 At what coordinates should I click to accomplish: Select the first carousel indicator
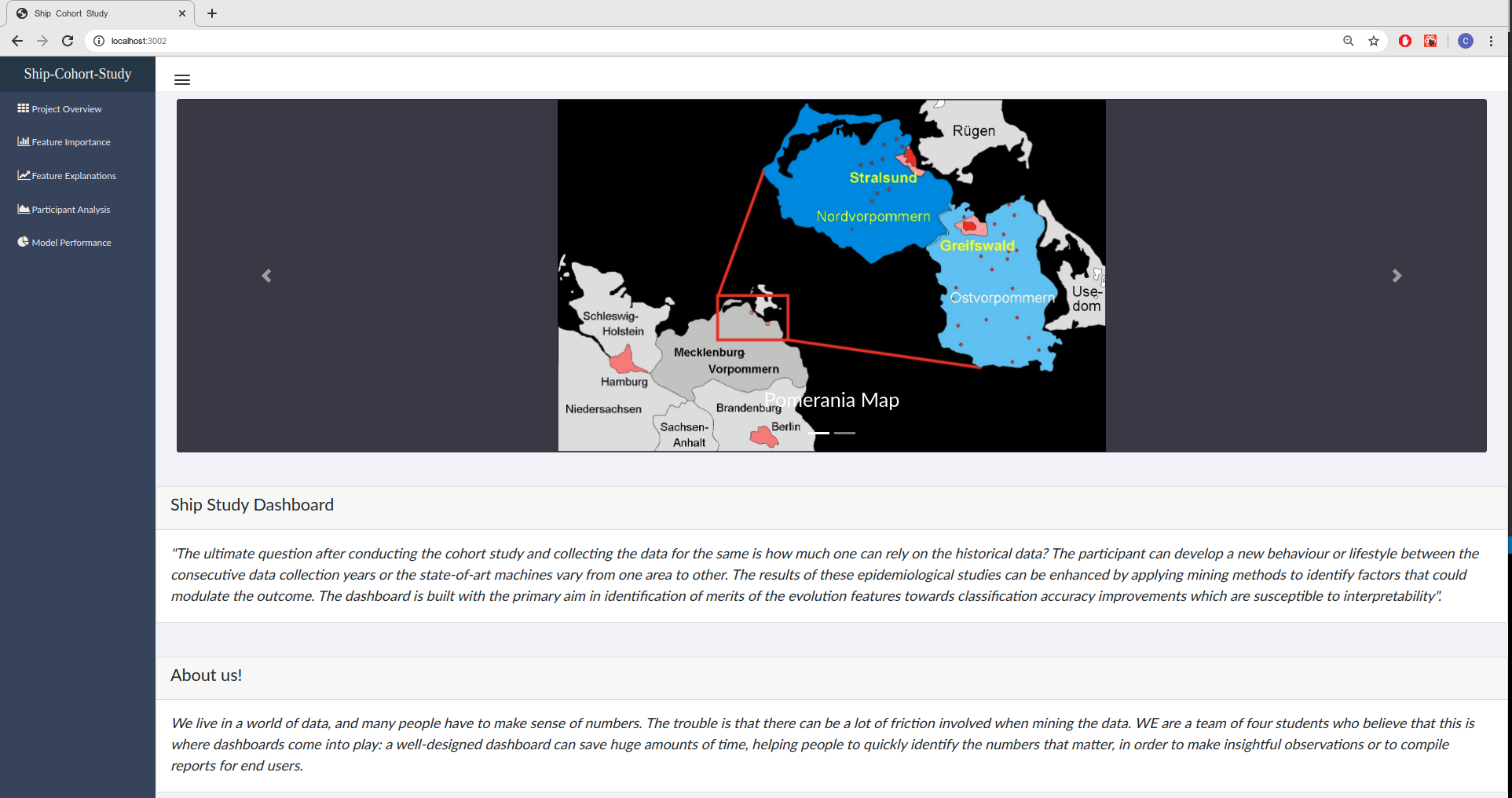[818, 433]
